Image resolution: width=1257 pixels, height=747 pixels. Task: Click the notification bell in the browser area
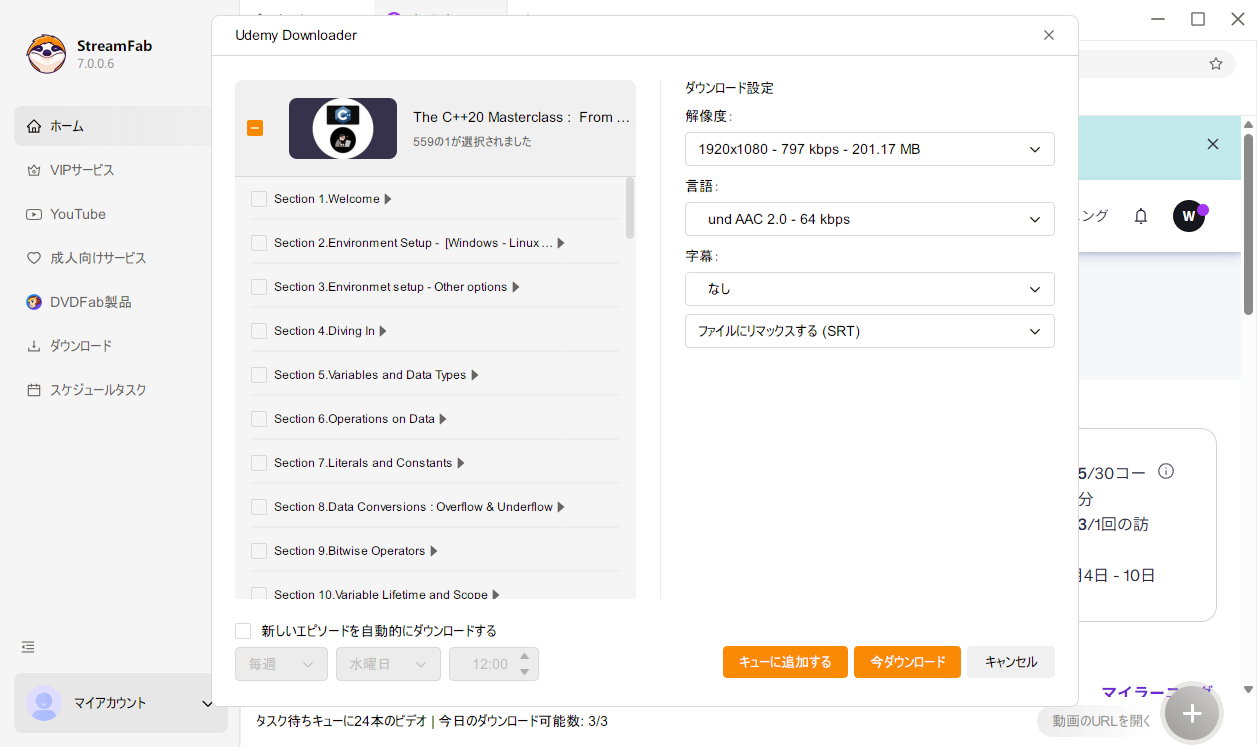[x=1140, y=215]
